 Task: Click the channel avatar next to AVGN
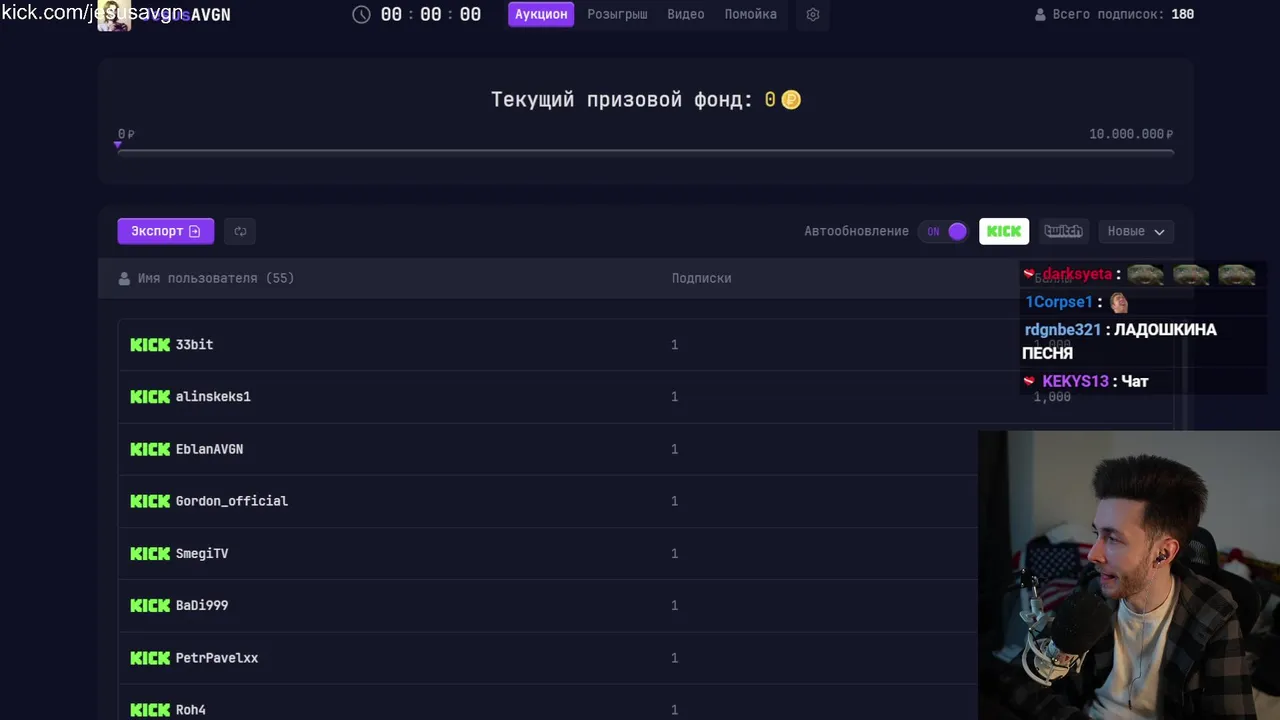pos(114,15)
